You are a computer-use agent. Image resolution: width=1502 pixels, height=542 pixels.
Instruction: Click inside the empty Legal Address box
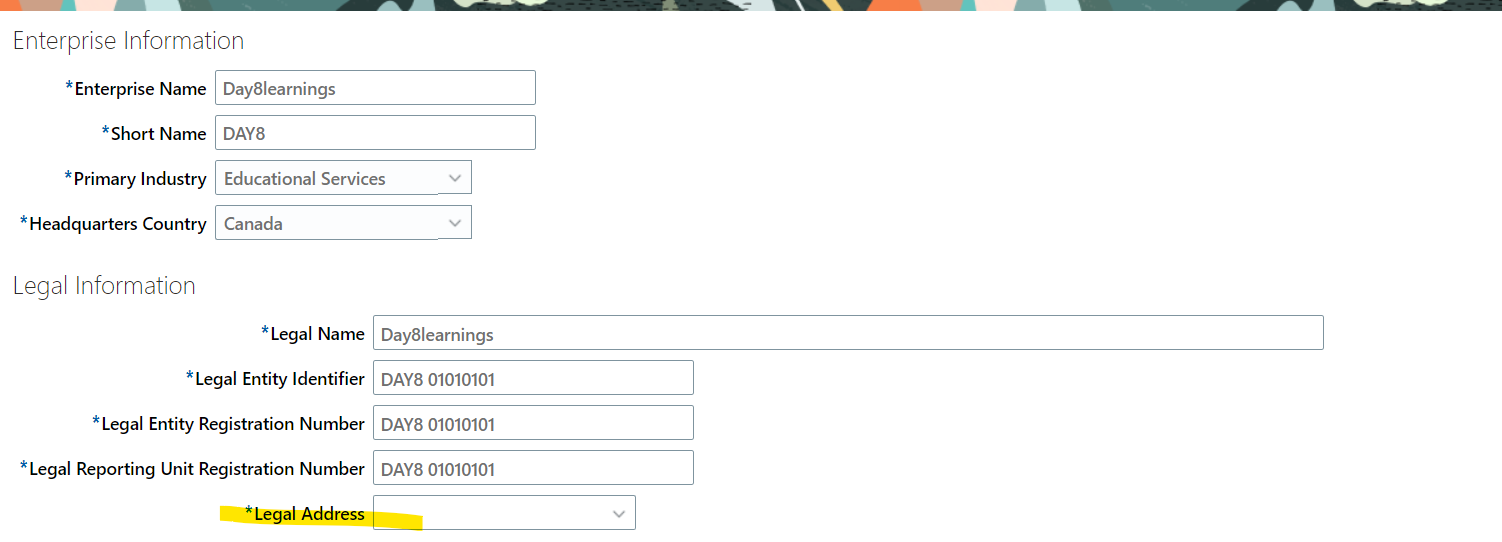tap(490, 514)
